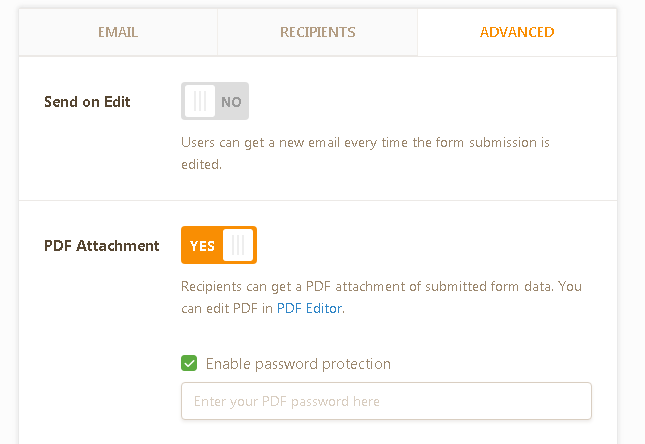
Task: Click the NO text on the gray switch
Action: 231,102
